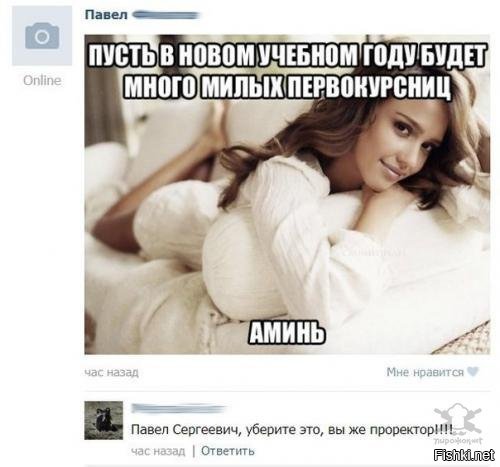Click the meme's top caption text
This screenshot has height=467, width=500.
tap(287, 71)
